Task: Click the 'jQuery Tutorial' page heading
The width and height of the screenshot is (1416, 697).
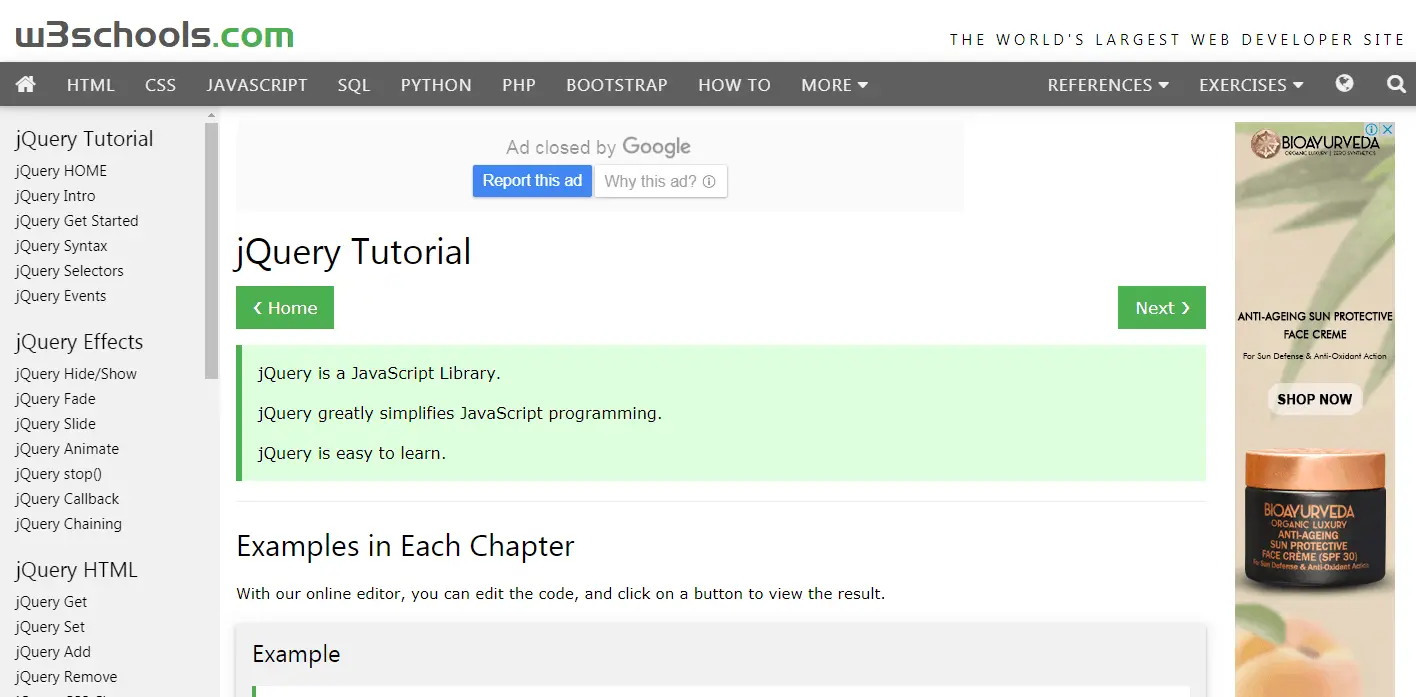Action: pyautogui.click(x=353, y=251)
